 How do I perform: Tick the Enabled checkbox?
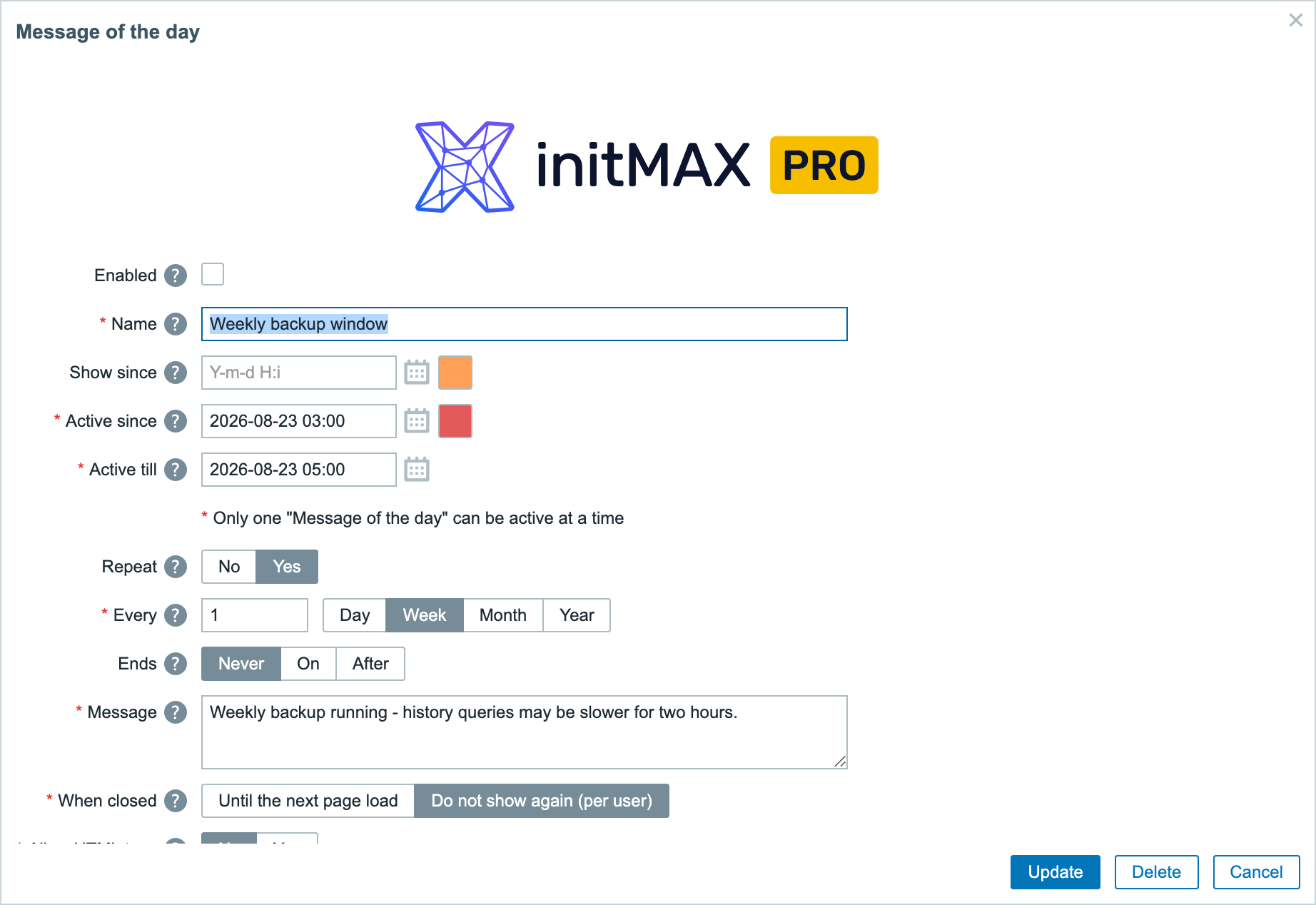pos(213,274)
